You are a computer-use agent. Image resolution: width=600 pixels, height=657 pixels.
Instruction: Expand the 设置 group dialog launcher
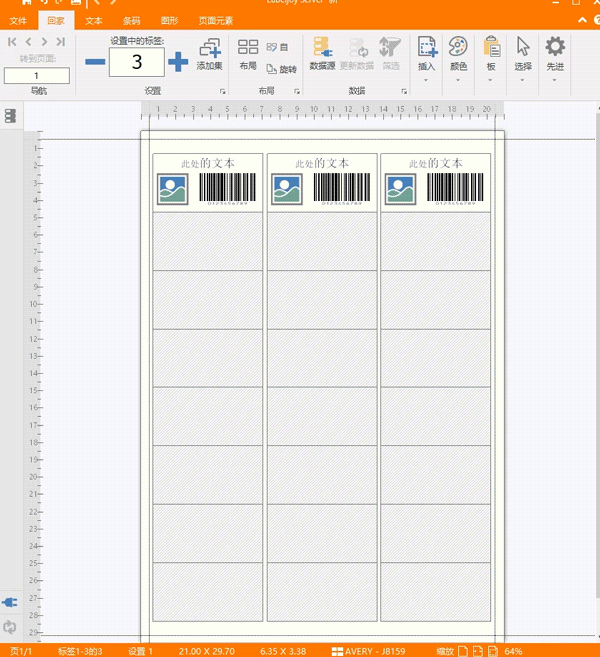click(223, 91)
